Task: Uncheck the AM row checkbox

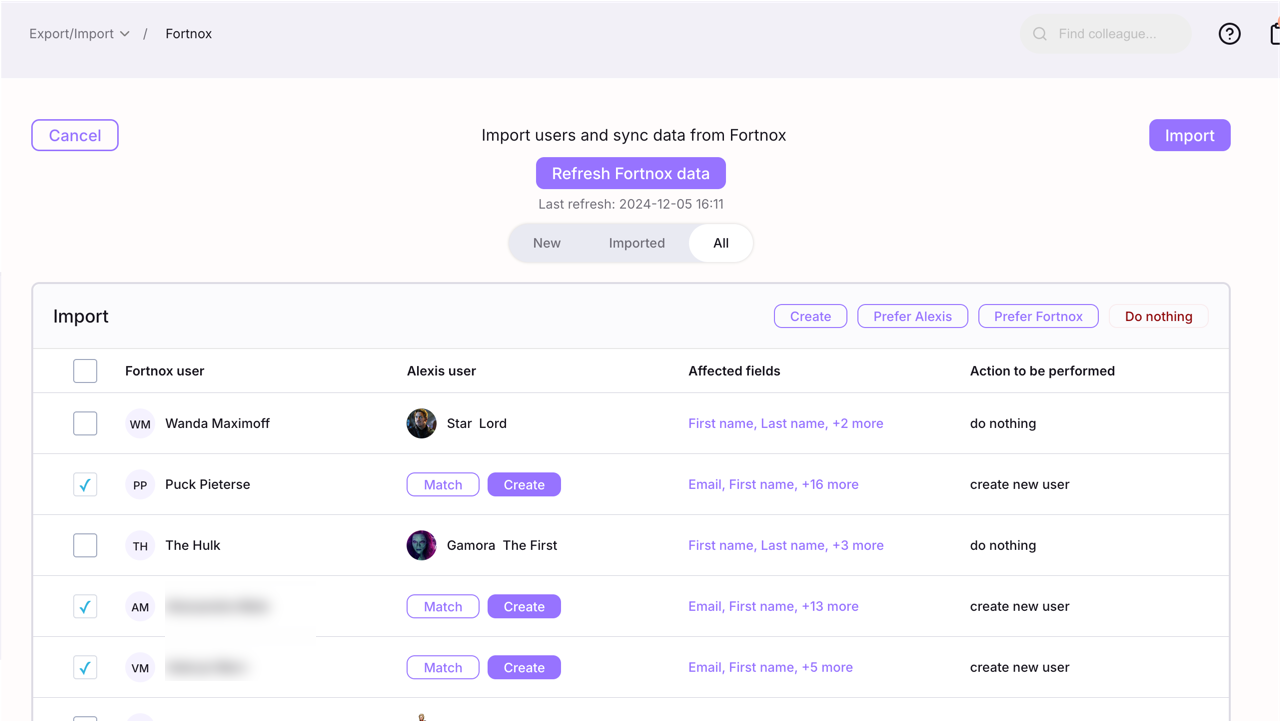Action: tap(85, 607)
